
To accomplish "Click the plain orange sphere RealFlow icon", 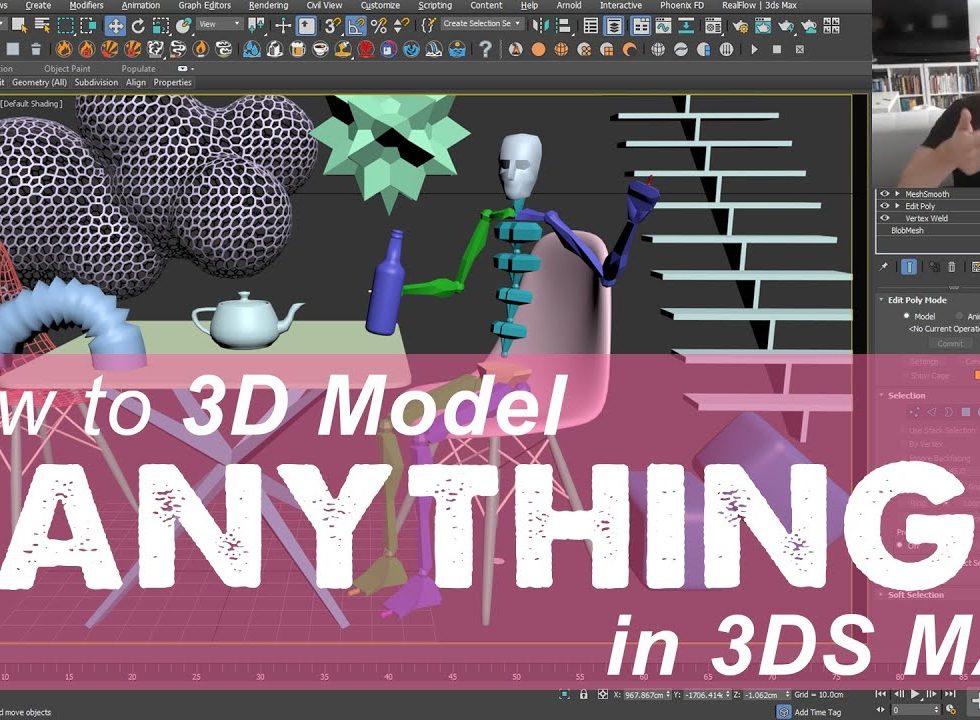I will click(x=538, y=49).
